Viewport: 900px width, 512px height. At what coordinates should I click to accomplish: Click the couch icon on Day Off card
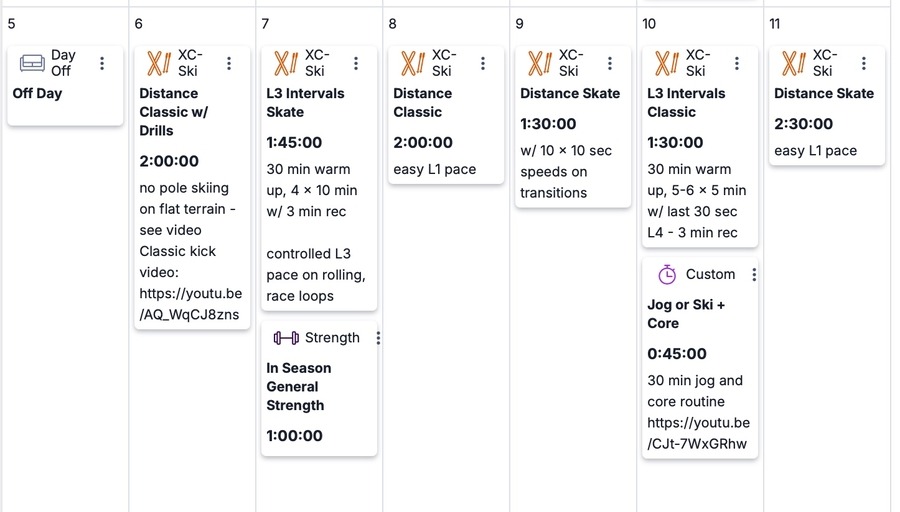tap(32, 63)
